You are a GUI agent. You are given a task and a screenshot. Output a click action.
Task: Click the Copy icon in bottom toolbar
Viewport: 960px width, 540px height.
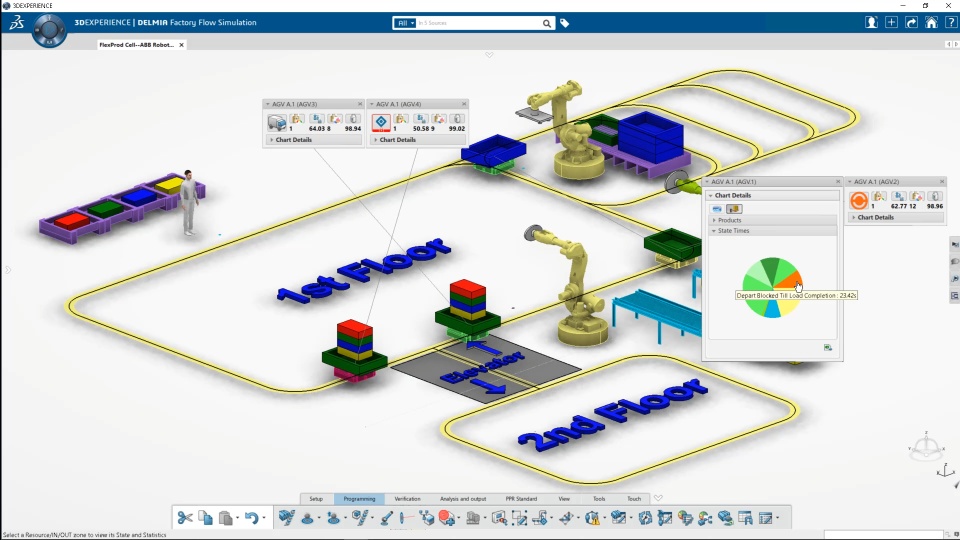pyautogui.click(x=205, y=518)
